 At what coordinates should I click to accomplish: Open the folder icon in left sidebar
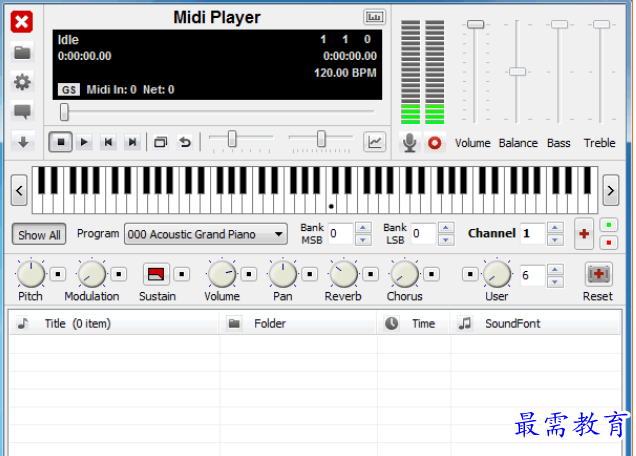22,52
